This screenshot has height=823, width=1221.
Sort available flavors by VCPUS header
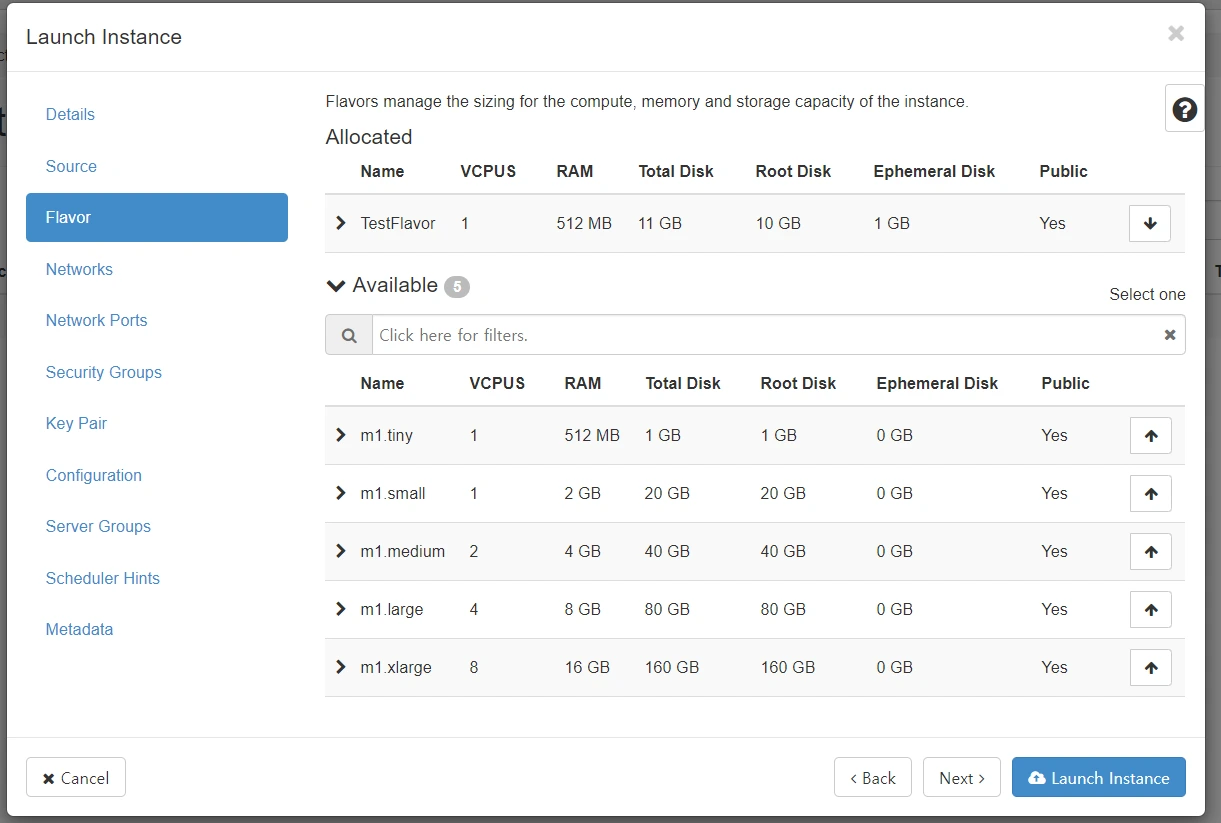pyautogui.click(x=497, y=383)
